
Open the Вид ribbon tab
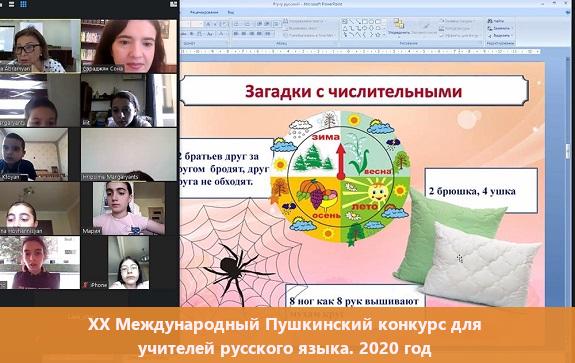(231, 12)
